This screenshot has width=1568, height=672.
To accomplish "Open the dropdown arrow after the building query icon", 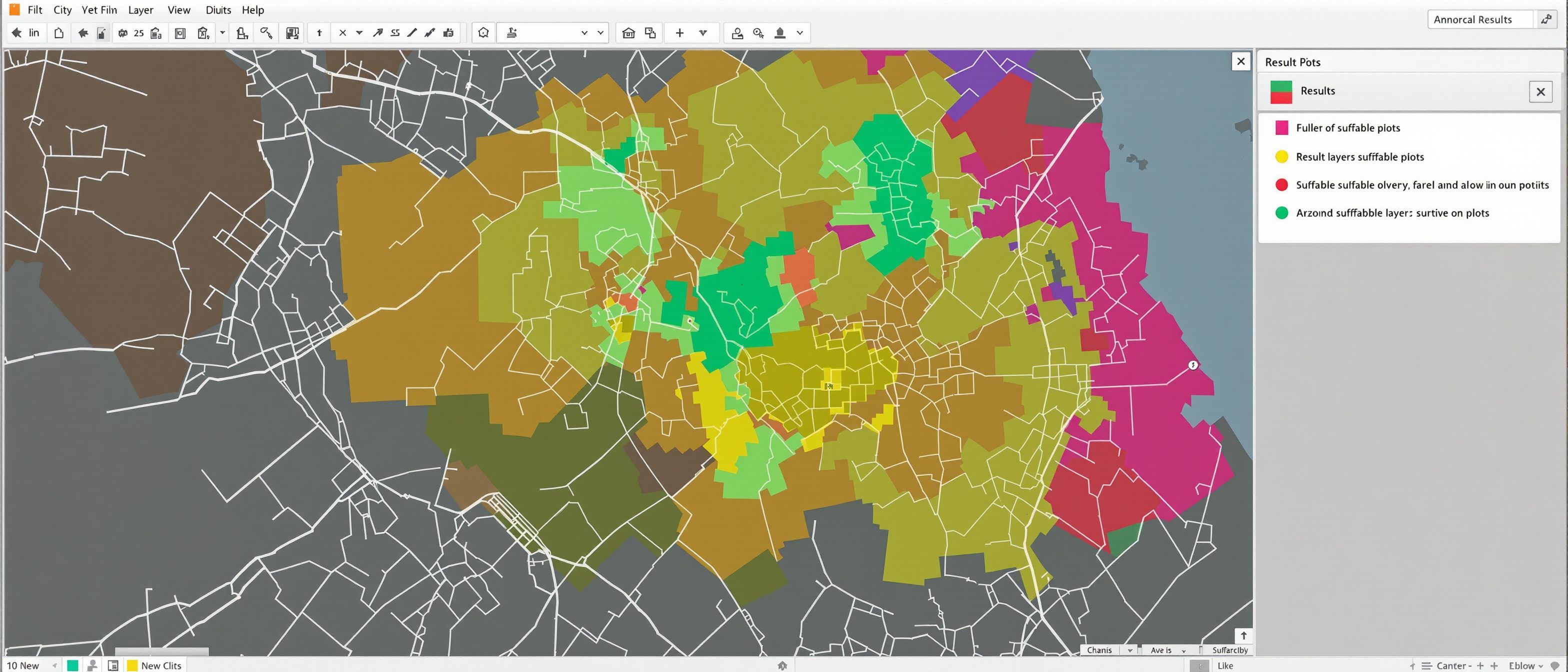I will tap(222, 33).
